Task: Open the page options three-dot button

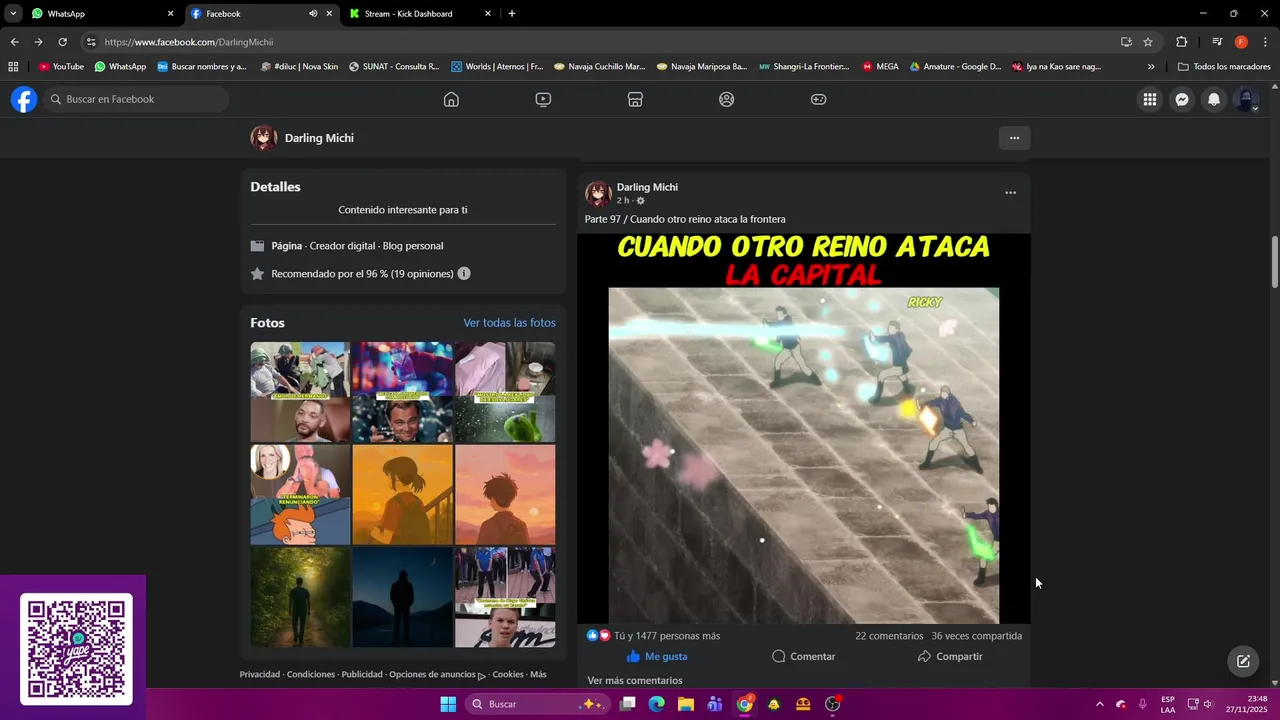Action: point(1014,138)
